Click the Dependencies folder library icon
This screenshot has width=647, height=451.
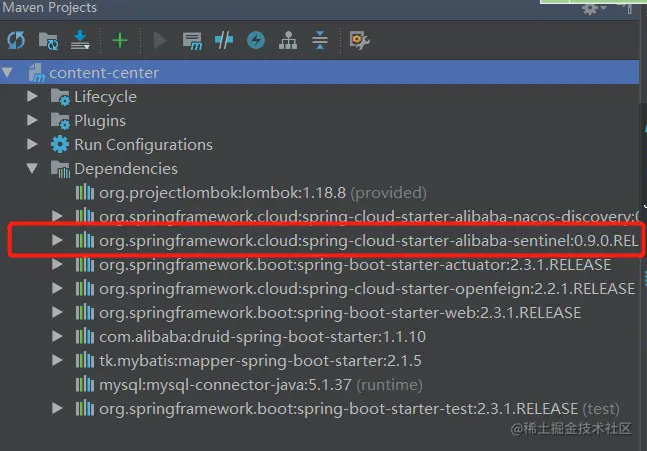tap(60, 169)
